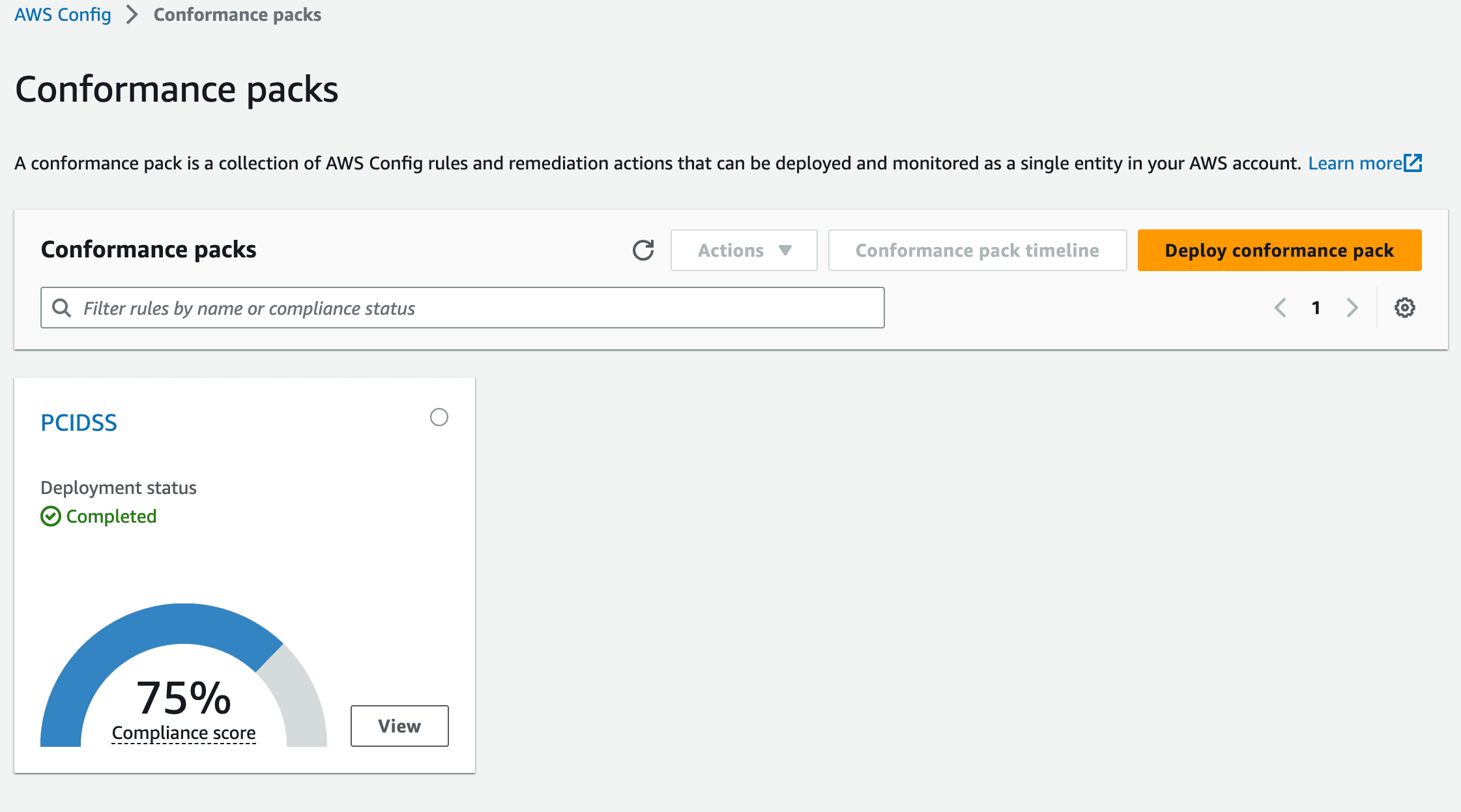Focus the filter rules search field
The height and width of the screenshot is (812, 1461).
(x=463, y=308)
